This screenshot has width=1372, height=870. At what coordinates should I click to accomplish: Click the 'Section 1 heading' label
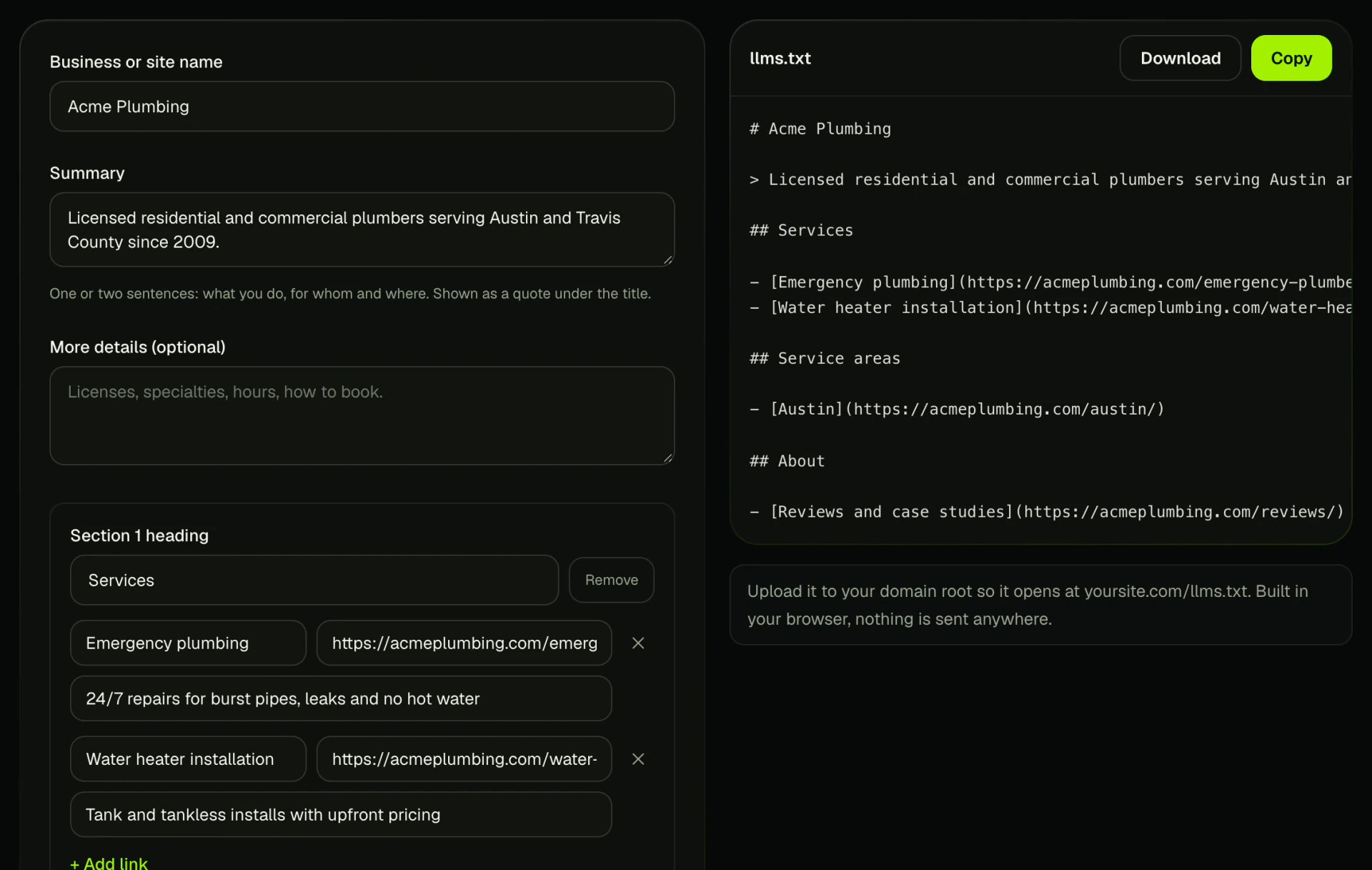coord(139,535)
